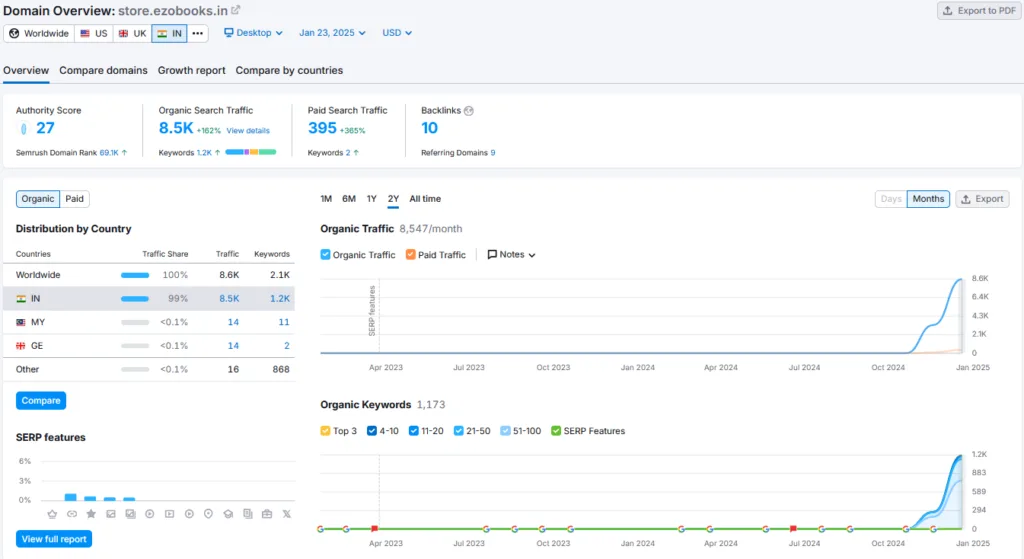
Task: Select the Worldwide database button
Action: pos(39,33)
